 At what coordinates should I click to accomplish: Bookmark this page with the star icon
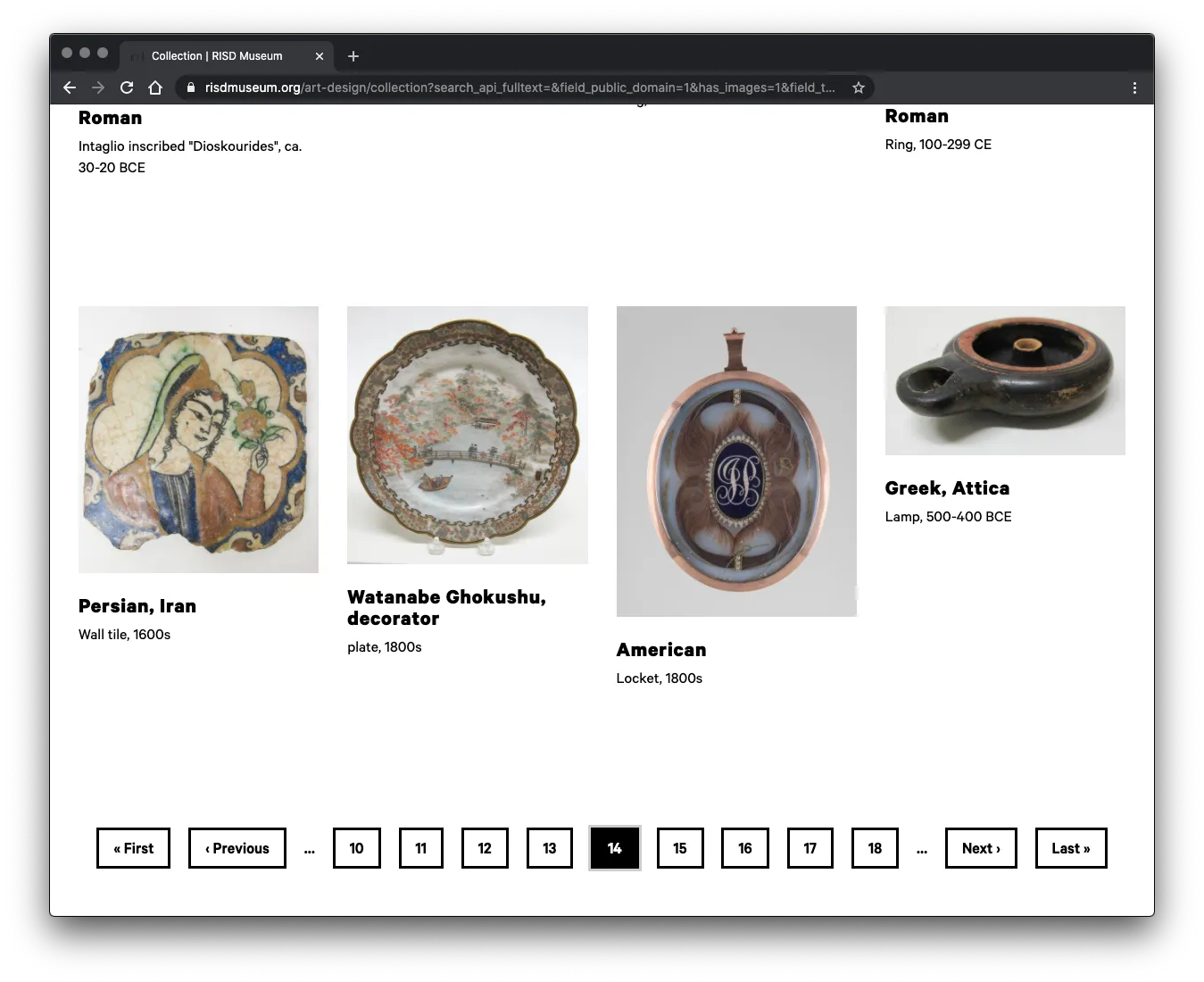point(858,87)
